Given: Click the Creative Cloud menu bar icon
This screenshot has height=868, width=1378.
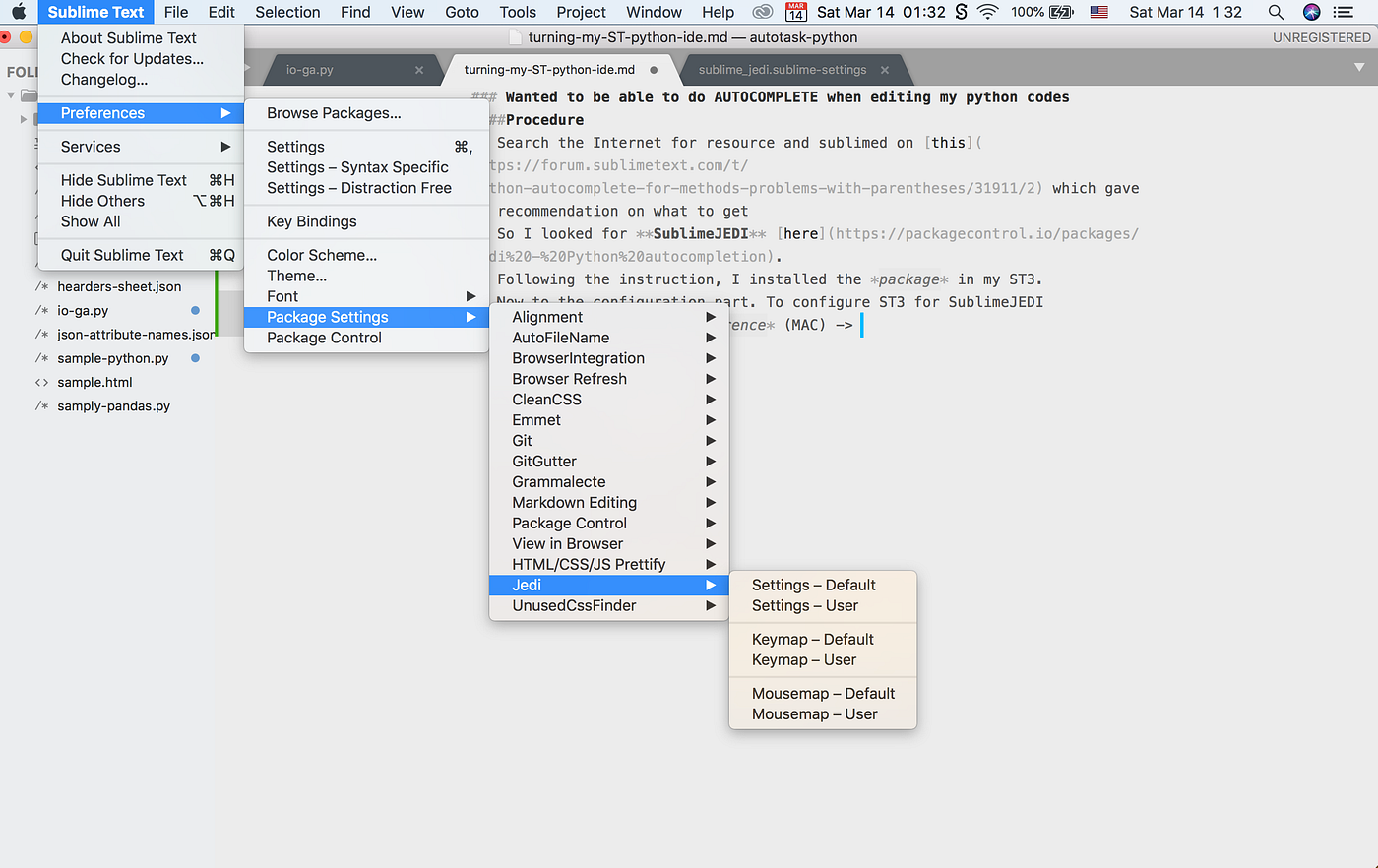Looking at the screenshot, I should (762, 12).
